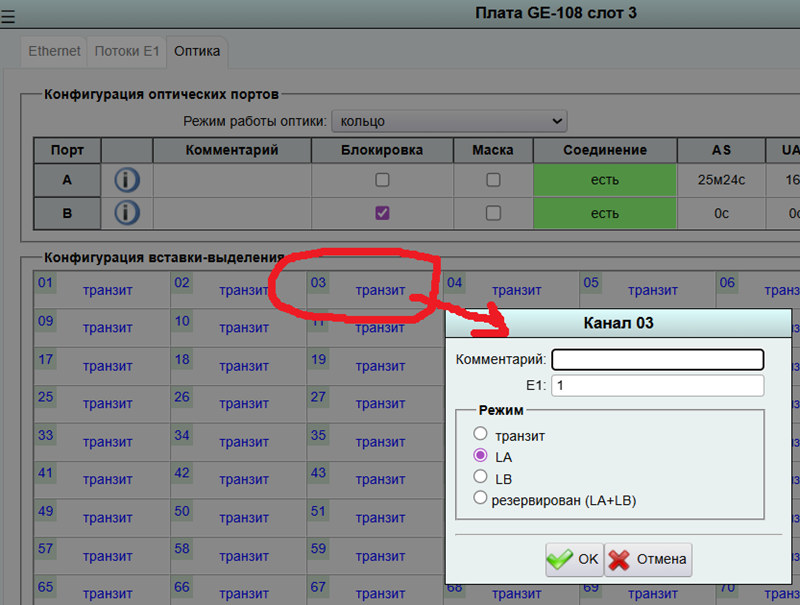
Task: Open channel 01 транзит link
Action: click(x=108, y=290)
